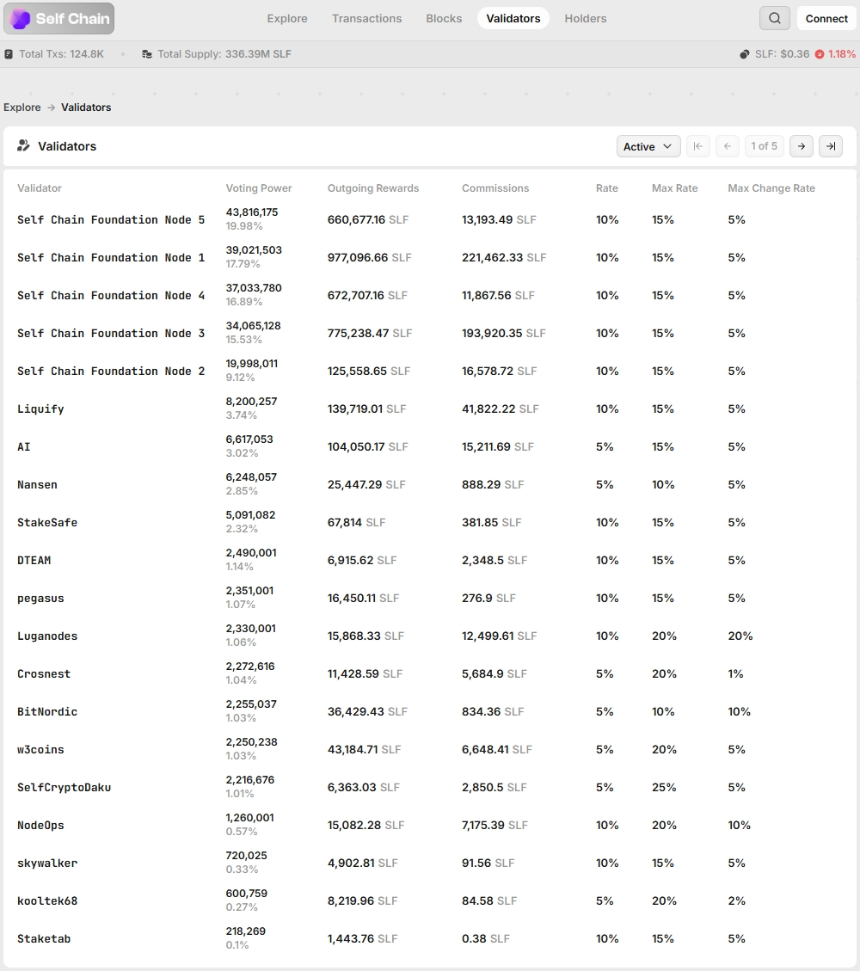Open the Liquify validator

41,409
